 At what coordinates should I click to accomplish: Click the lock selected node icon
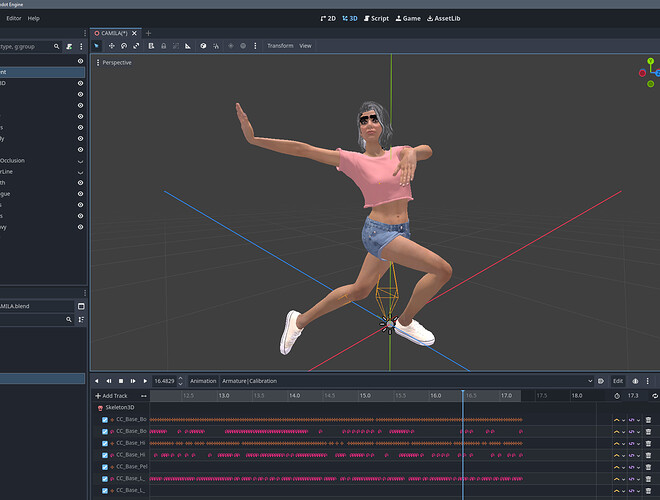click(164, 46)
